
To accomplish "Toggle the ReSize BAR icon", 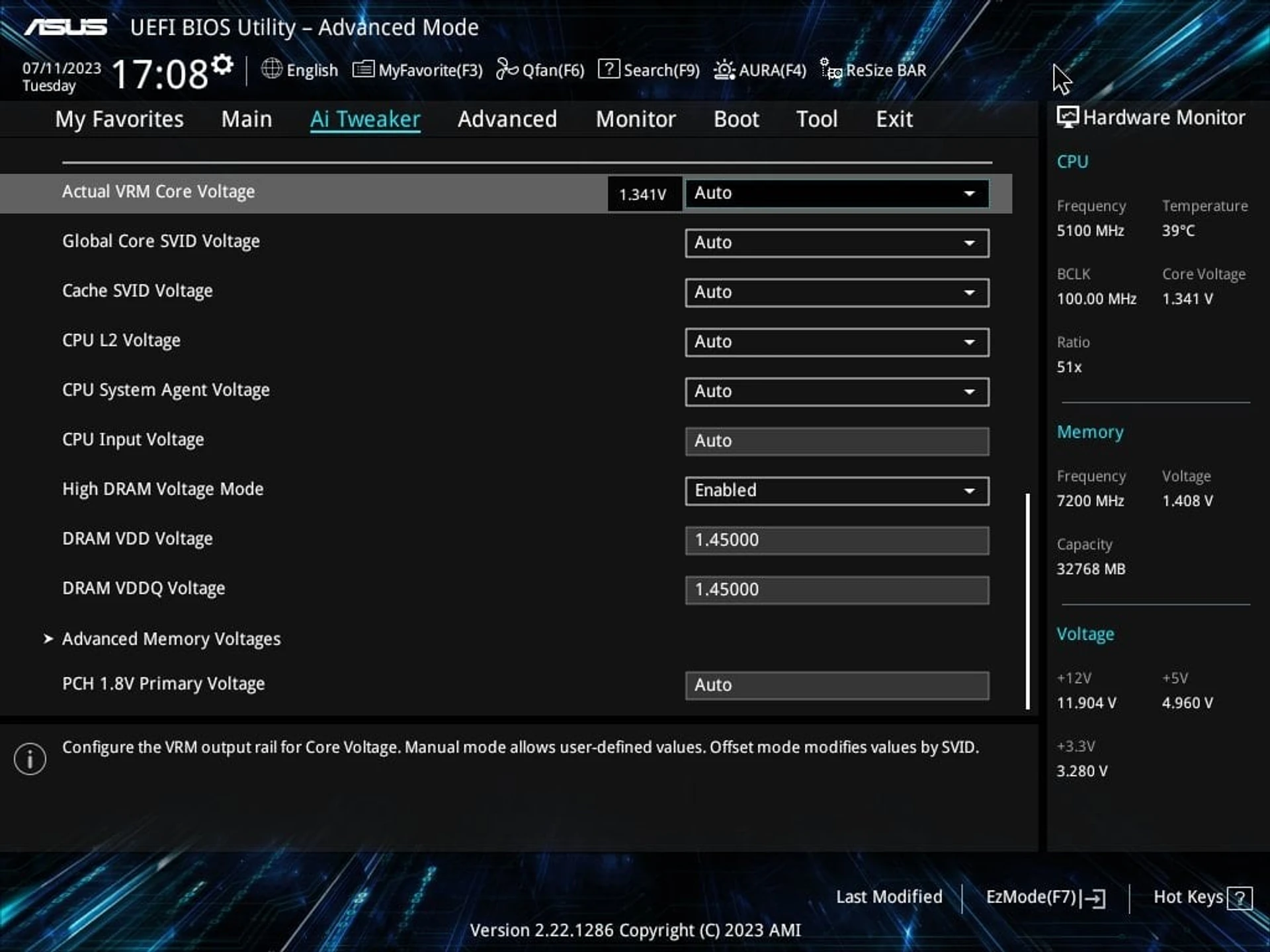I will pos(831,69).
